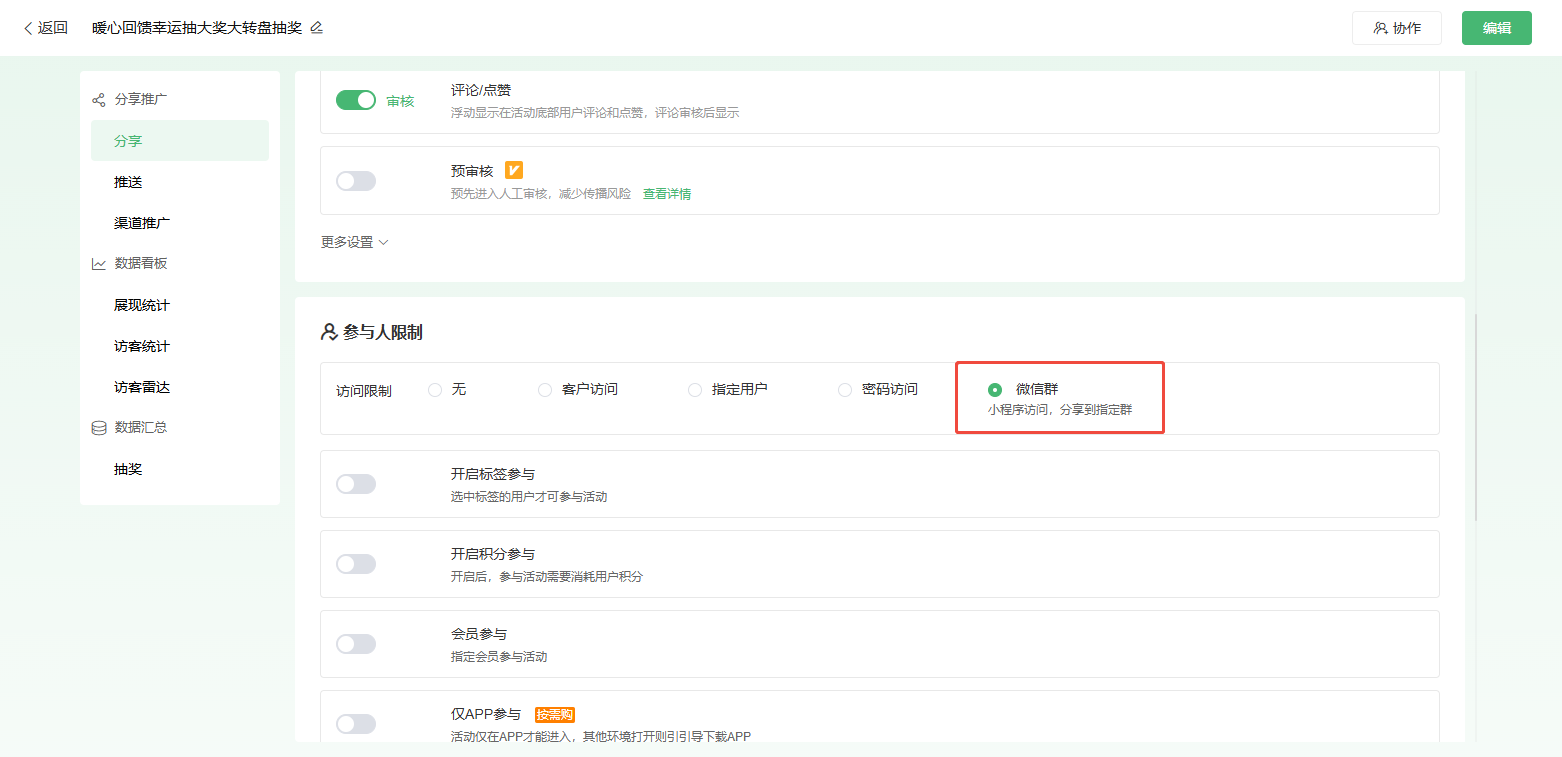
Task: Click the 数据汇总 section header
Action: pos(141,428)
